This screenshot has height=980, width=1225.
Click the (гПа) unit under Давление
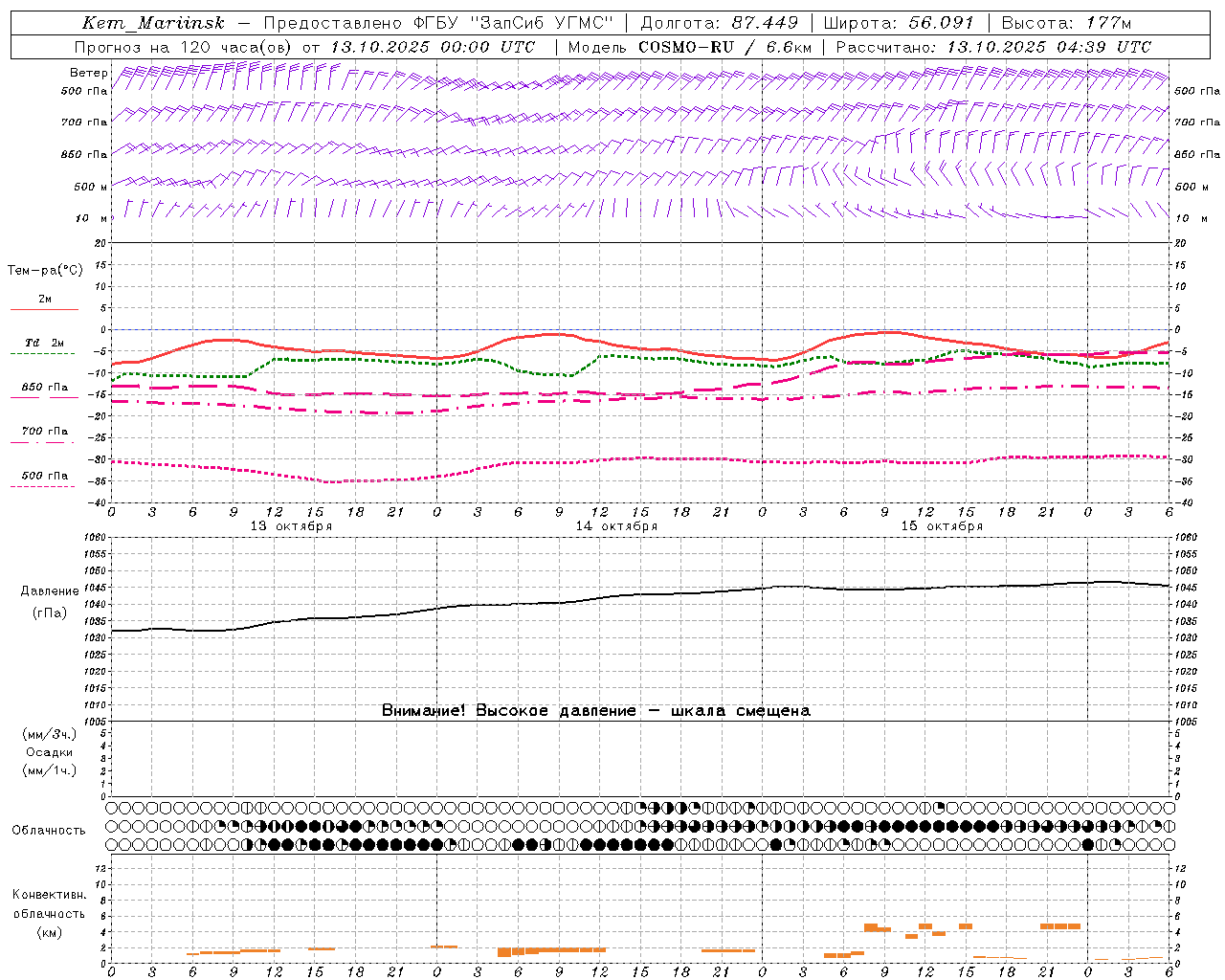(x=50, y=613)
